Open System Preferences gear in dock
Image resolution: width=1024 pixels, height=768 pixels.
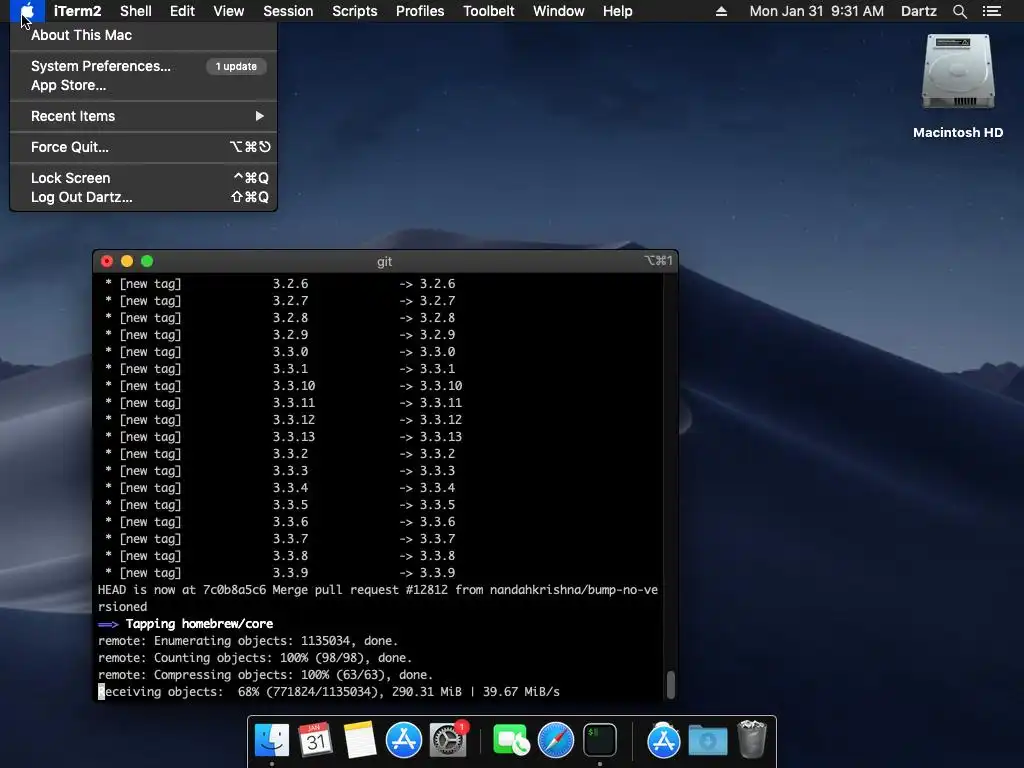coord(448,740)
